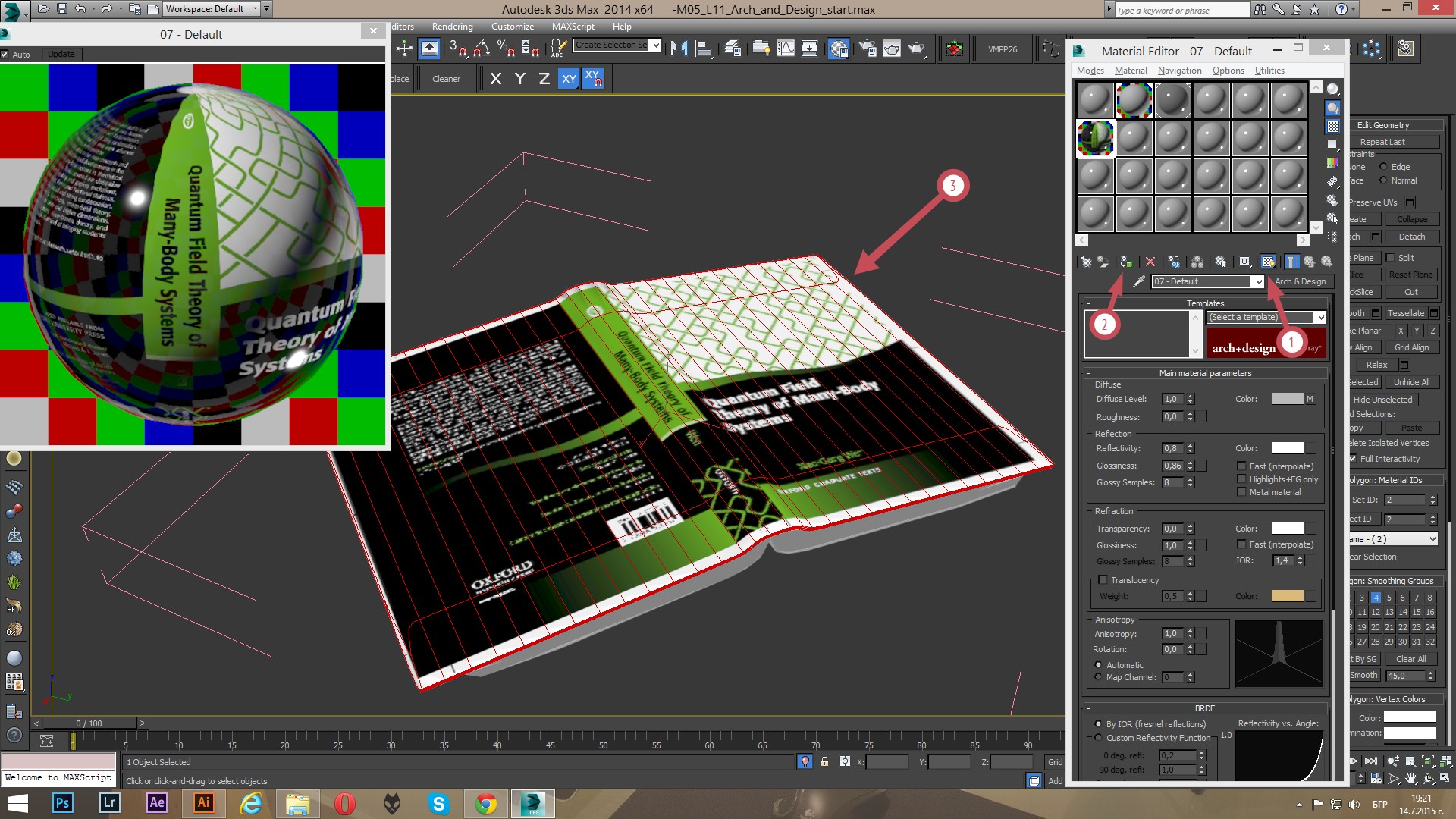
Task: Click Detach button in Edit Geometry
Action: pyautogui.click(x=1411, y=237)
